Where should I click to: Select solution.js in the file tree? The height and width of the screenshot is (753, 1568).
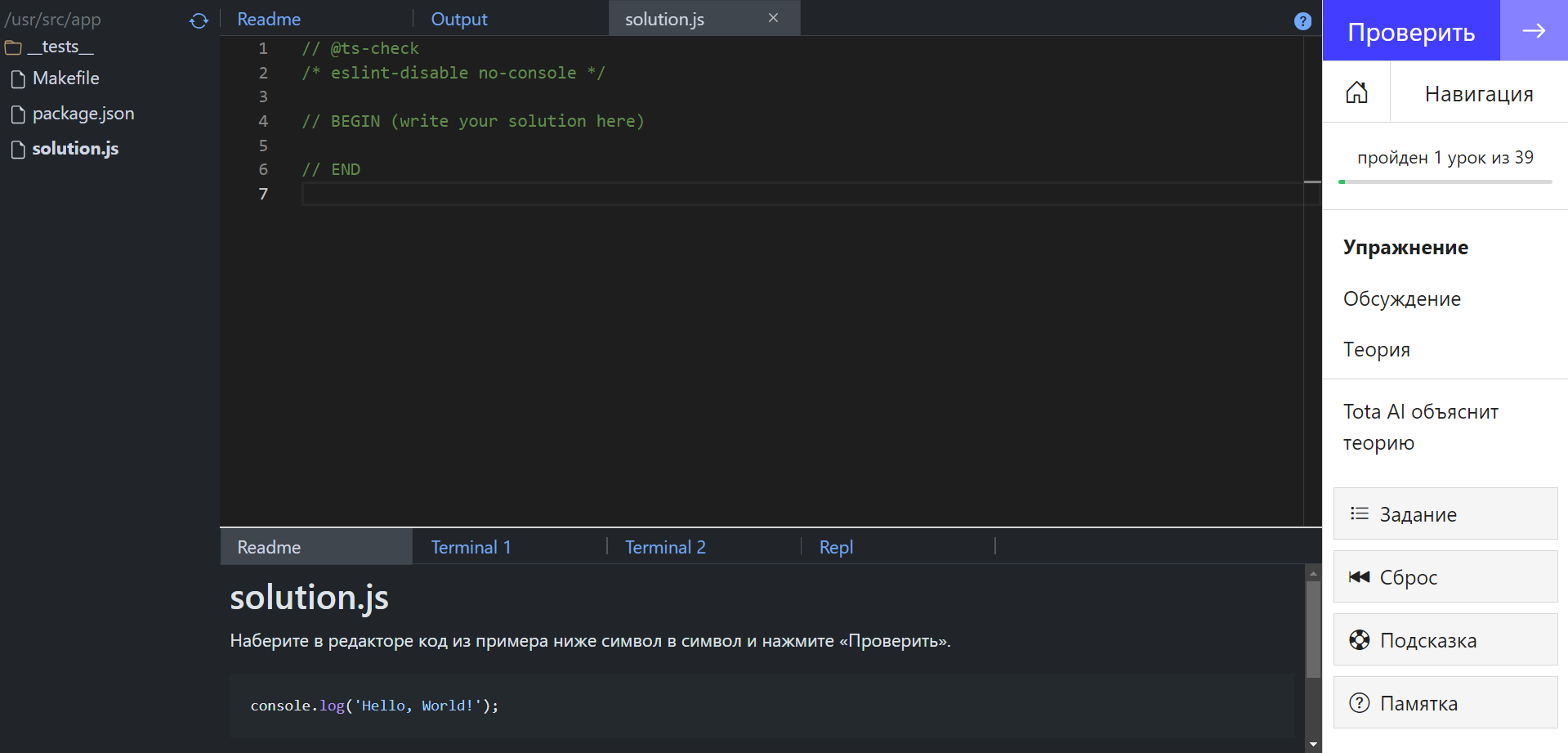tap(75, 149)
